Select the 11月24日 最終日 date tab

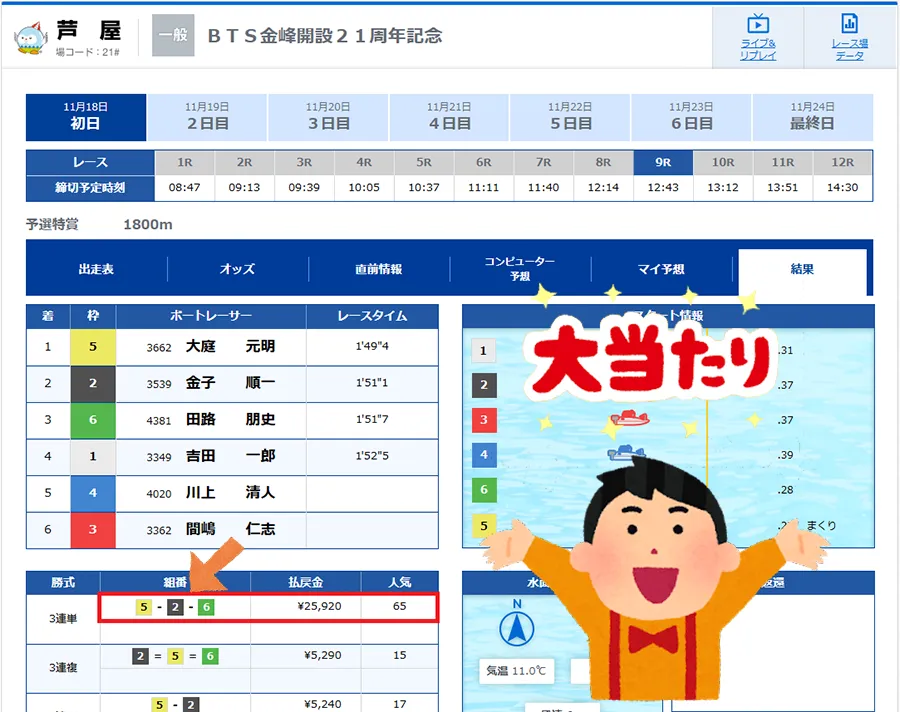click(811, 117)
